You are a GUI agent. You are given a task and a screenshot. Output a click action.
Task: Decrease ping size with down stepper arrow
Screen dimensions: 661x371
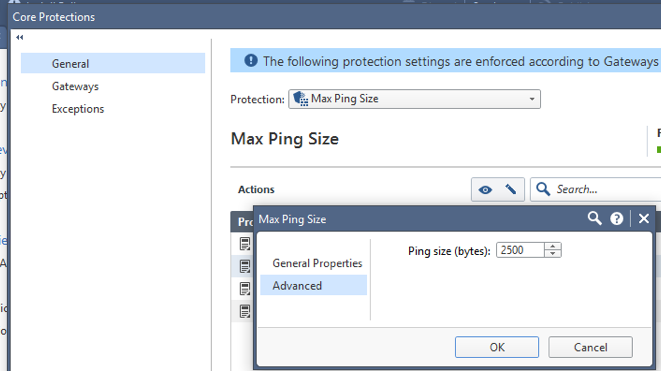pyautogui.click(x=553, y=254)
